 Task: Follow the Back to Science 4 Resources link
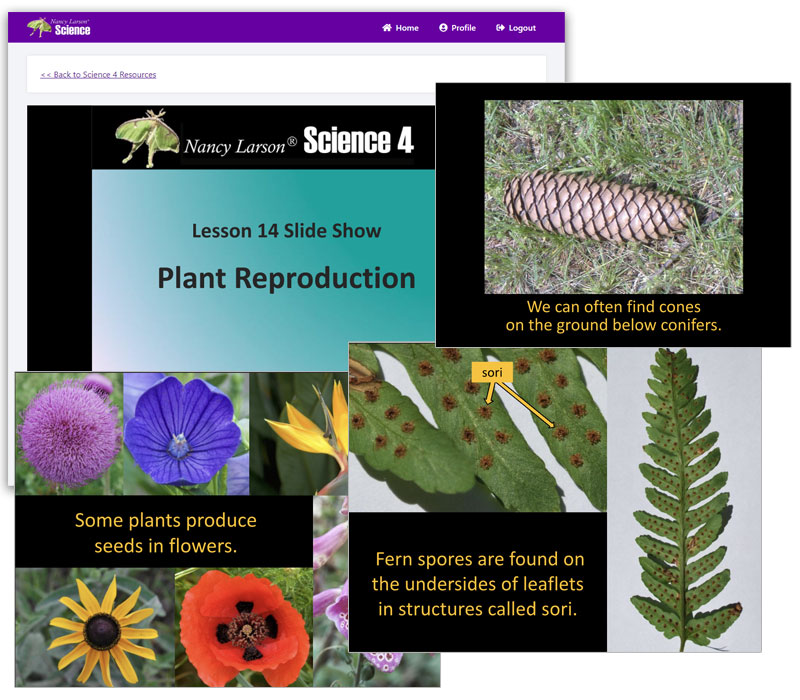click(98, 74)
